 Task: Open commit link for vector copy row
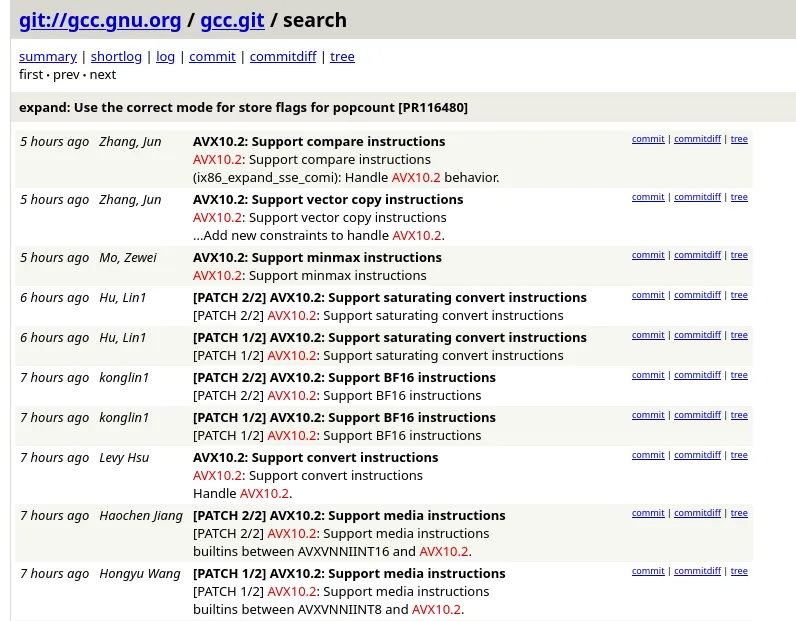coord(648,197)
